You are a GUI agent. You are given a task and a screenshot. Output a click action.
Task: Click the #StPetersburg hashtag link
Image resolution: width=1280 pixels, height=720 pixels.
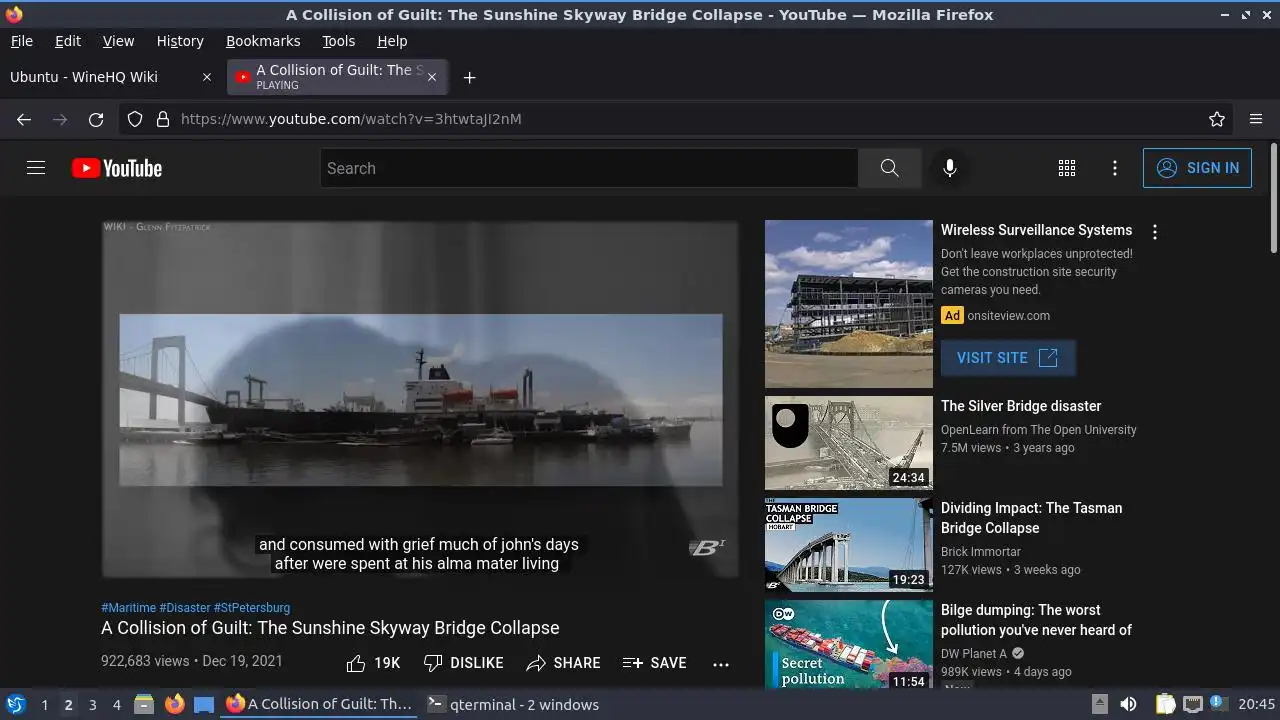(x=252, y=607)
